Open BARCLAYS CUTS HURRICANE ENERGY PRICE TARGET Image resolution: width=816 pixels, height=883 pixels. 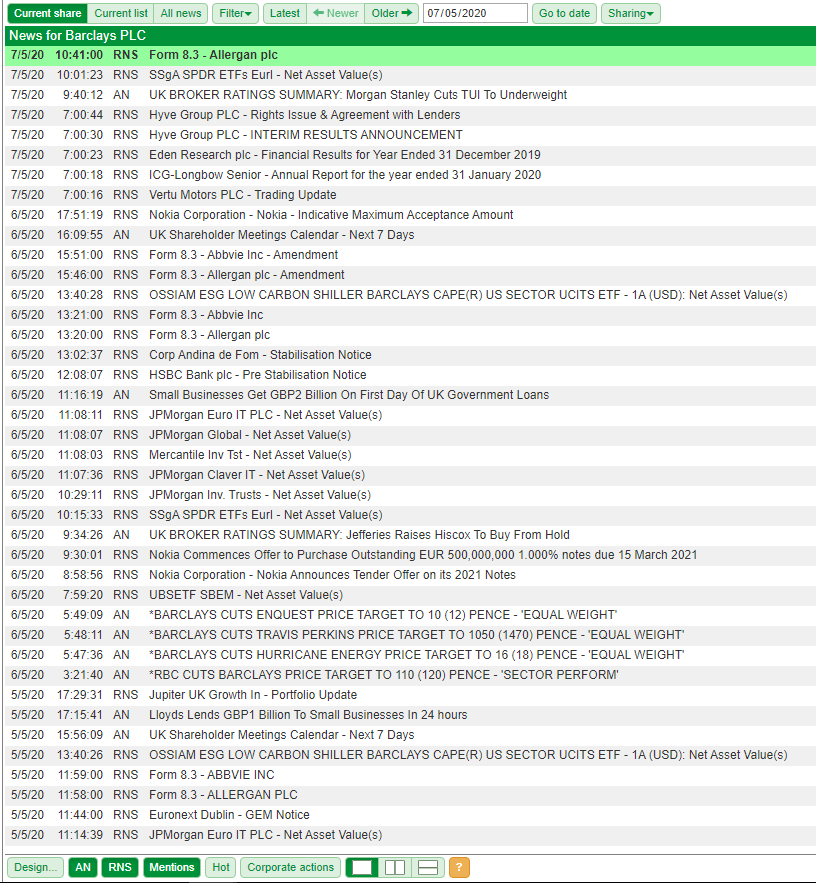tap(410, 655)
